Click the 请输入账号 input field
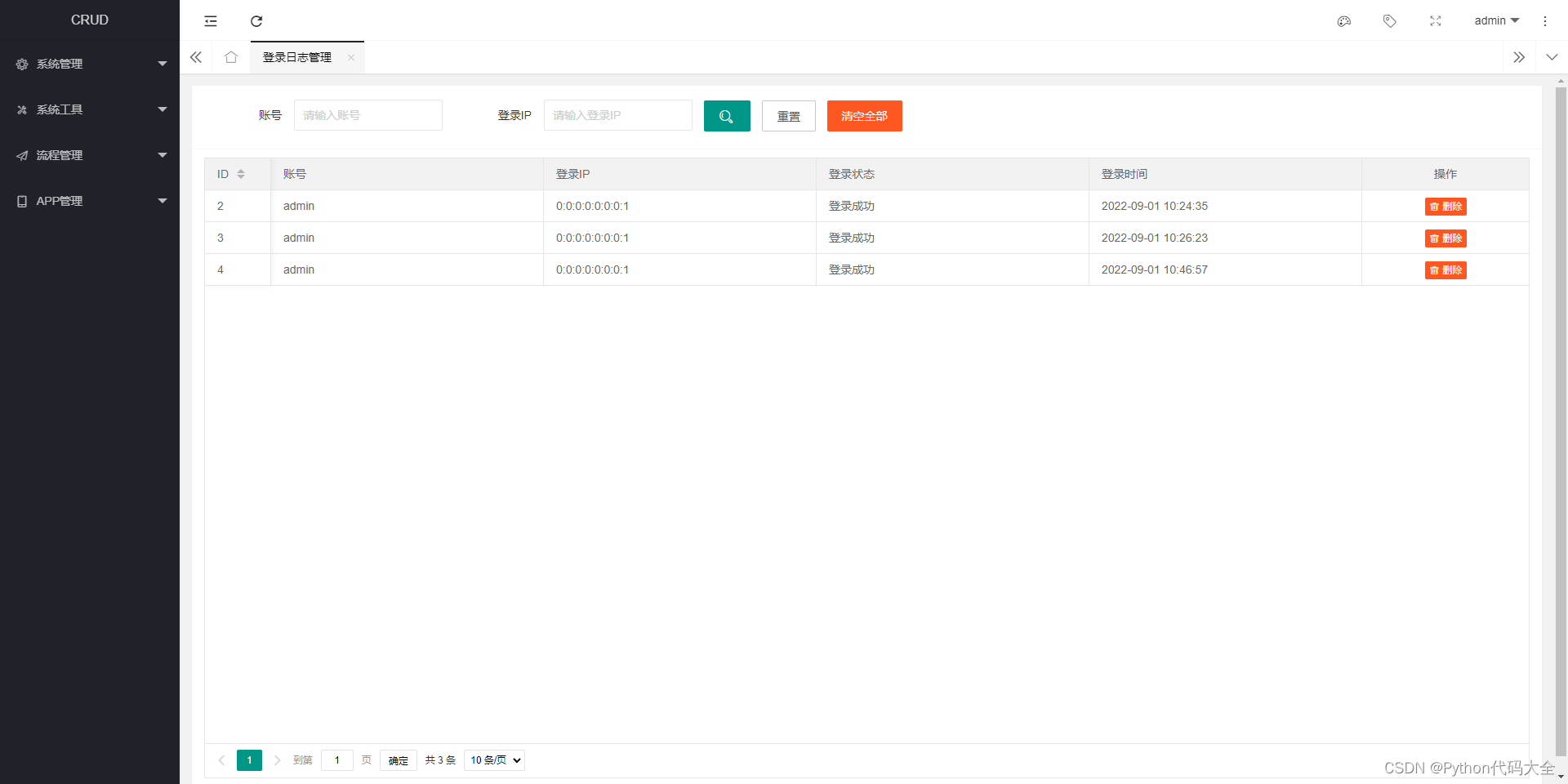Screen dimensions: 1568x784 tap(367, 115)
